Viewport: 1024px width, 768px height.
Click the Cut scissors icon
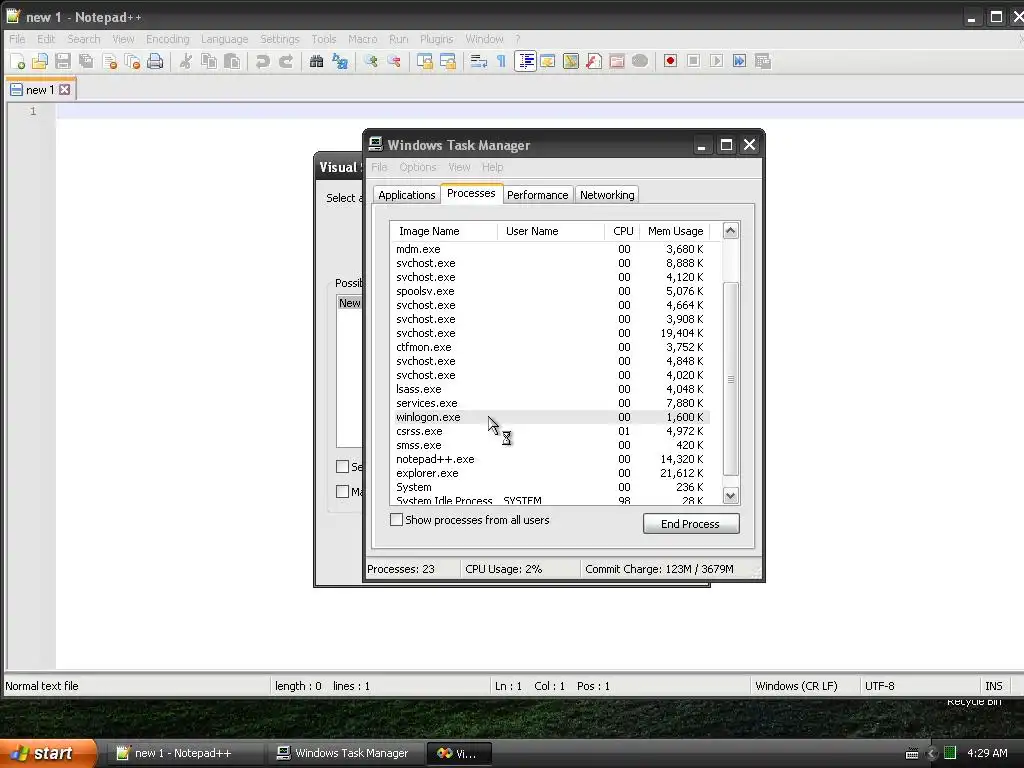[185, 61]
